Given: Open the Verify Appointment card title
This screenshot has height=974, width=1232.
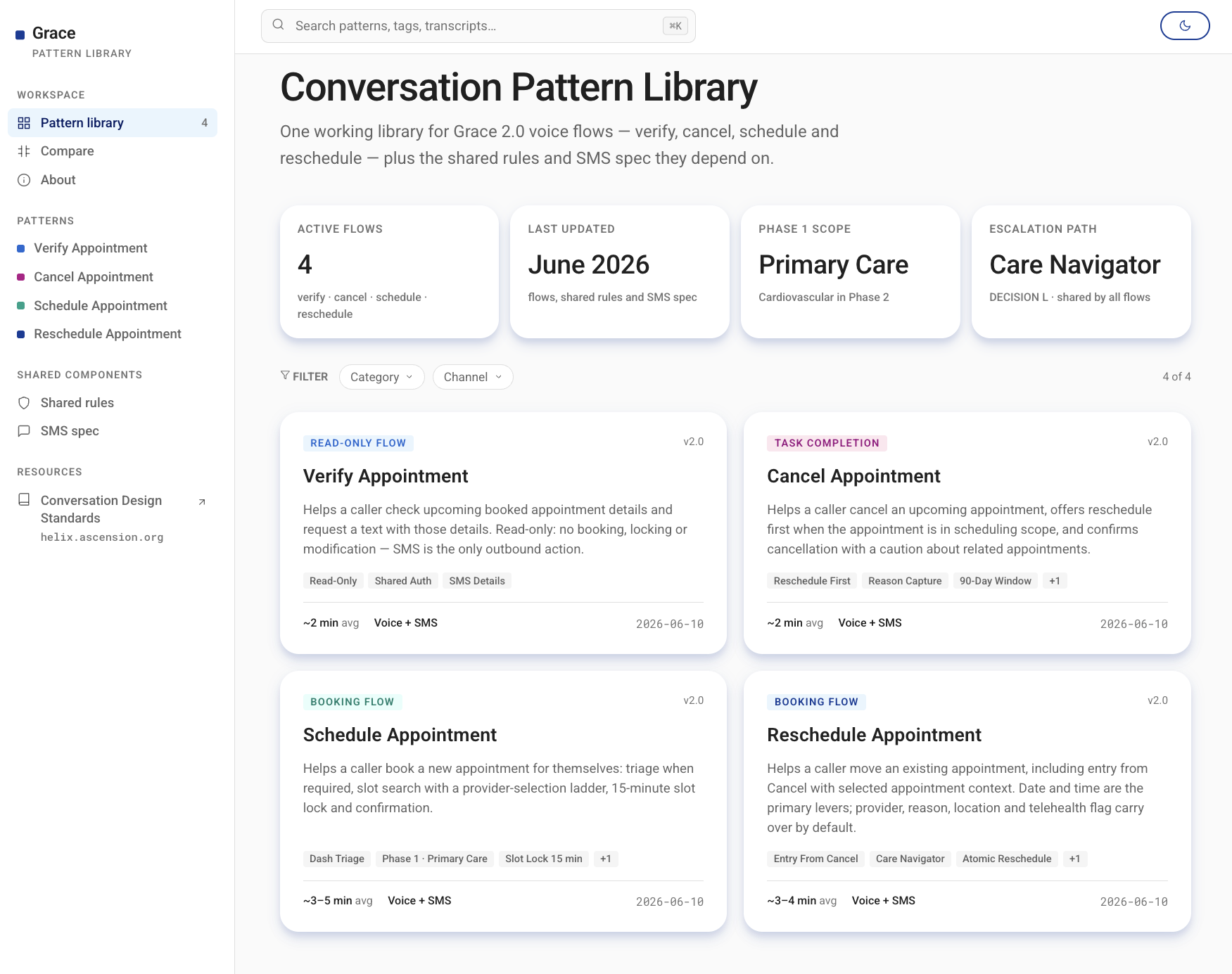Looking at the screenshot, I should 386,476.
